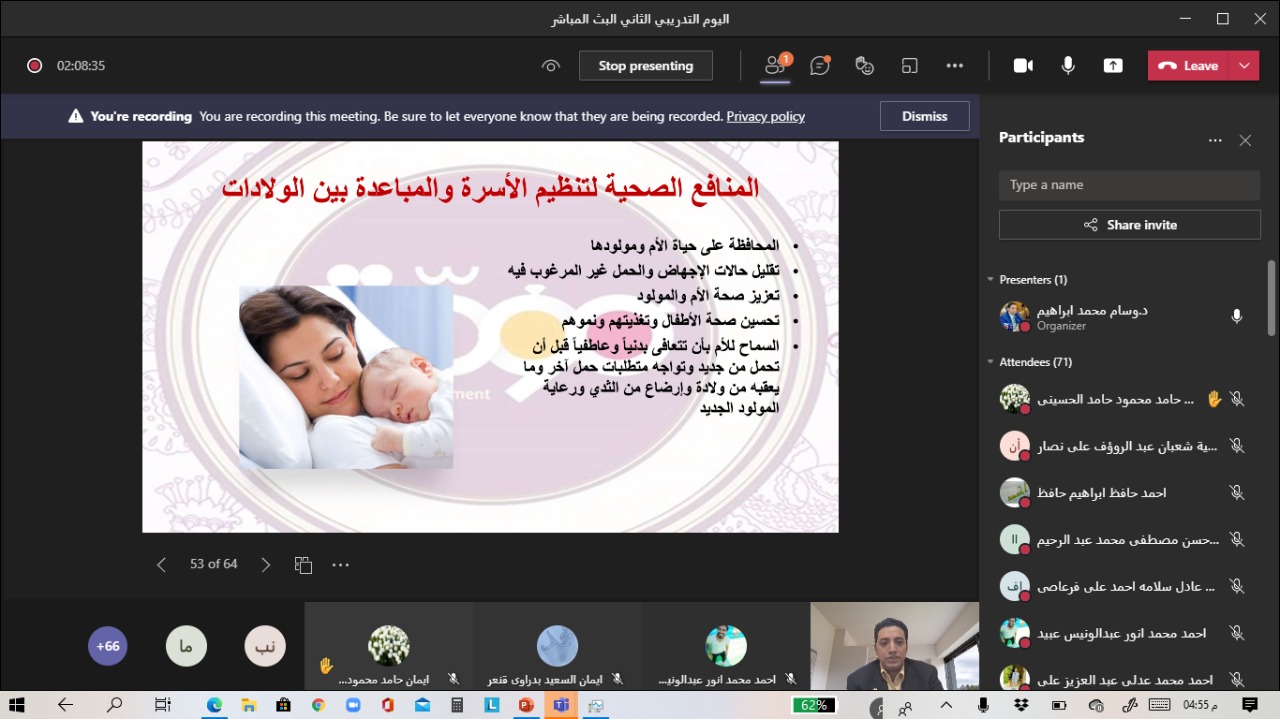
Task: Open the show participants icon
Action: pyautogui.click(x=775, y=66)
